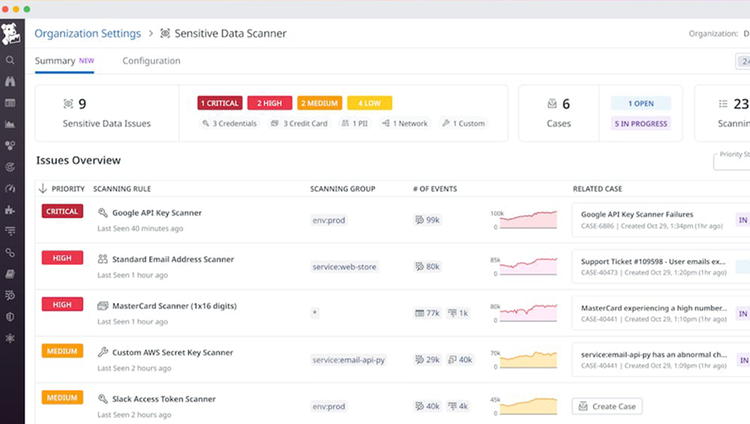Open the Slack Access Token Scanner rule
Screen dimensions: 750x424
(164, 399)
